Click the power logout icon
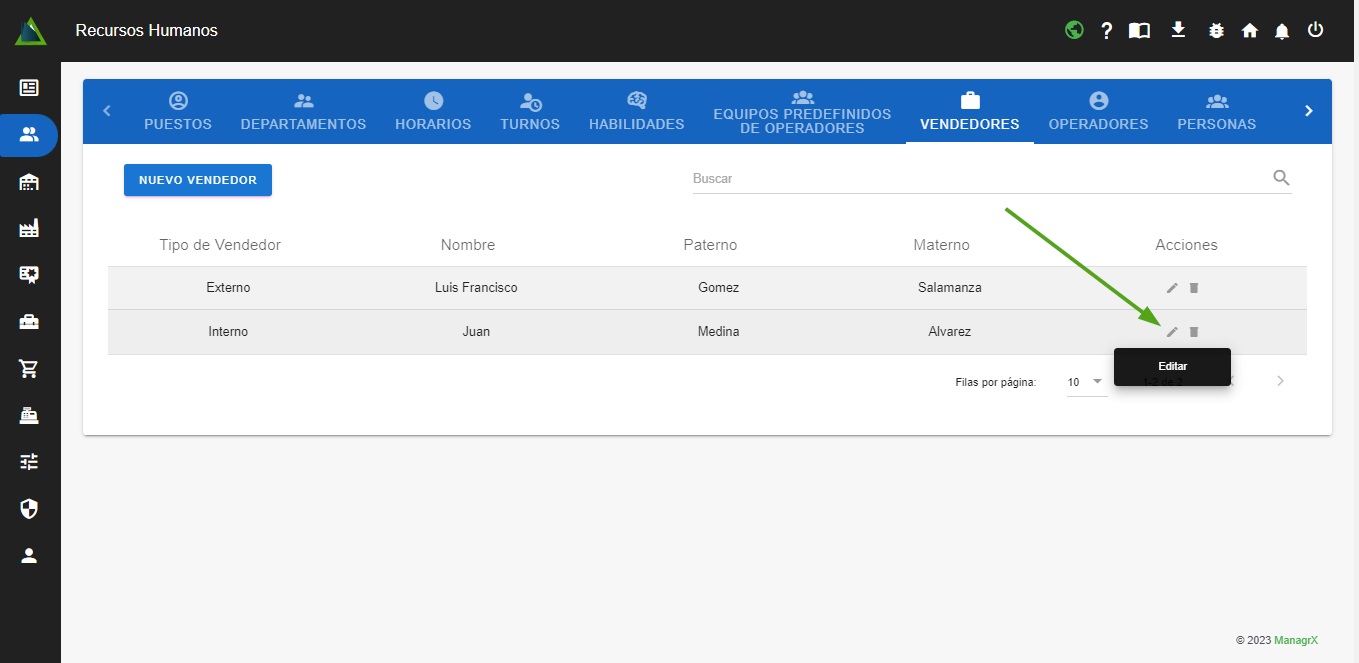The width and height of the screenshot is (1359, 663). [1315, 30]
